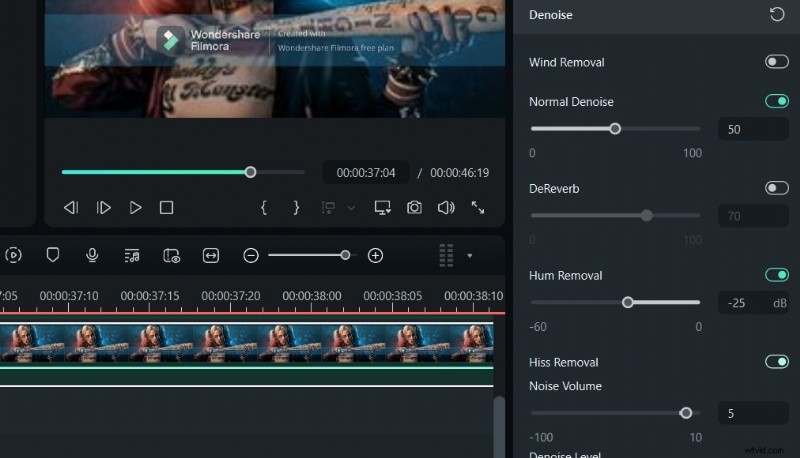
Task: Disable the Hum Removal toggle
Action: click(x=777, y=275)
